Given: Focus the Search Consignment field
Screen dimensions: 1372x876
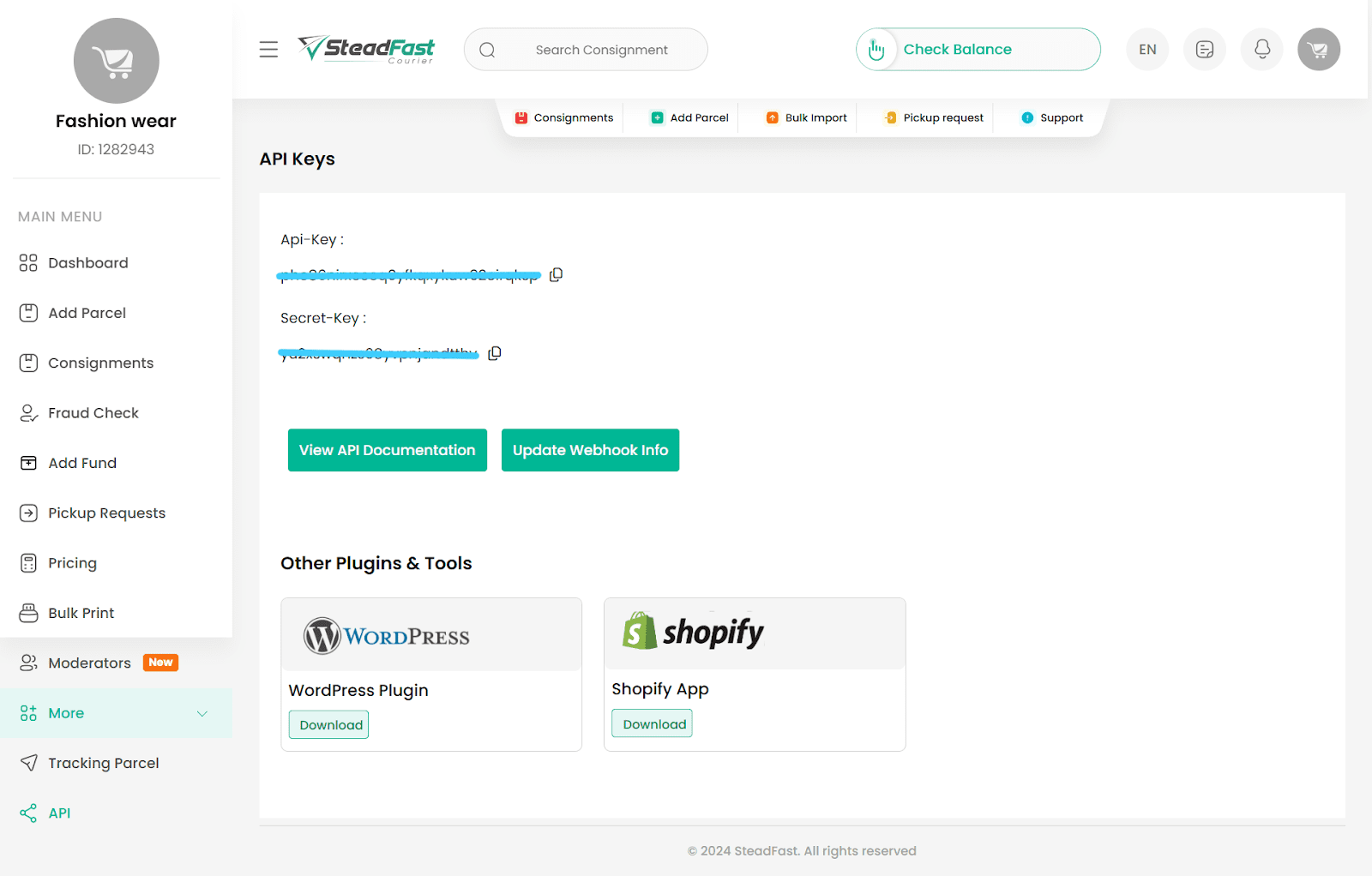Looking at the screenshot, I should click(x=586, y=50).
